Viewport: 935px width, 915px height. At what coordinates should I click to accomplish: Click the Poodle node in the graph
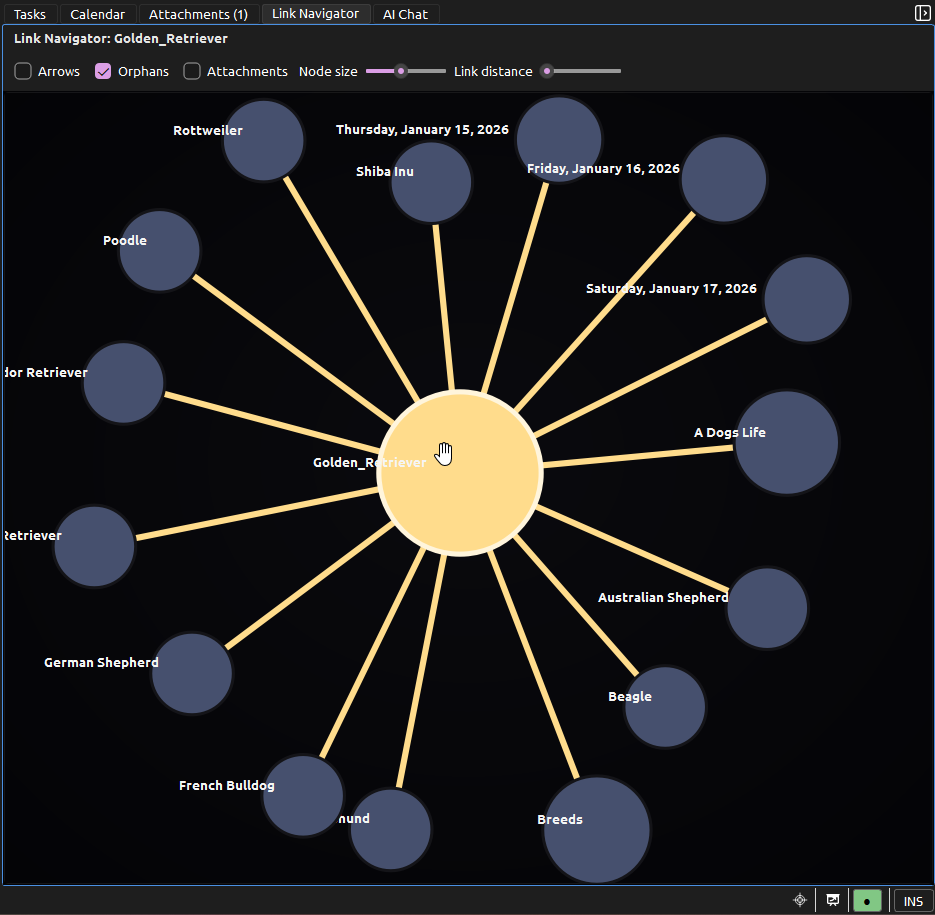click(x=159, y=251)
